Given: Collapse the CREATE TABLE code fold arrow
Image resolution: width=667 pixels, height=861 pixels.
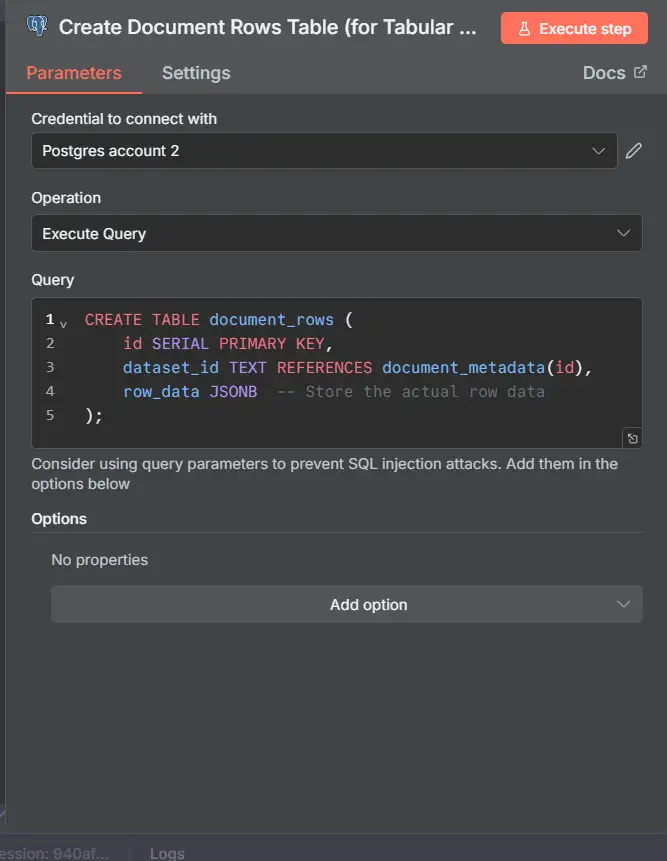Looking at the screenshot, I should (x=64, y=322).
